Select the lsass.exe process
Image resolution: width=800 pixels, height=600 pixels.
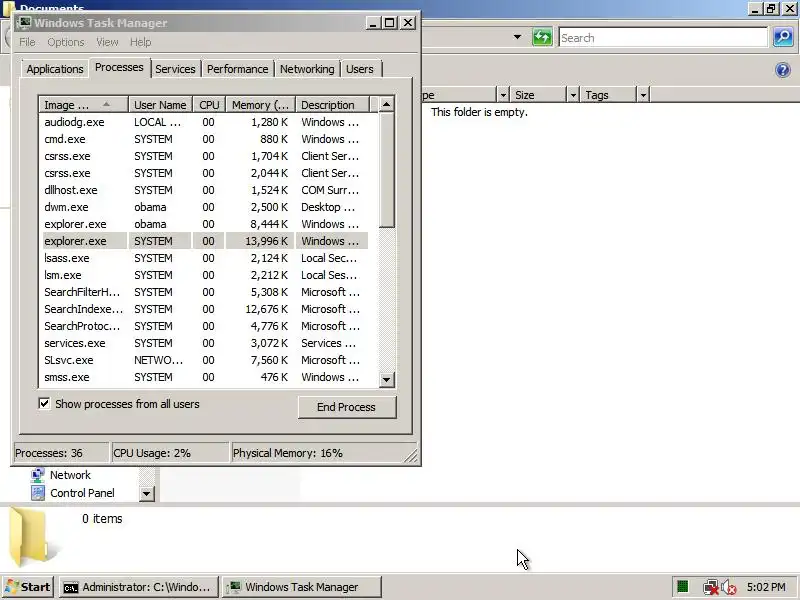pos(205,258)
